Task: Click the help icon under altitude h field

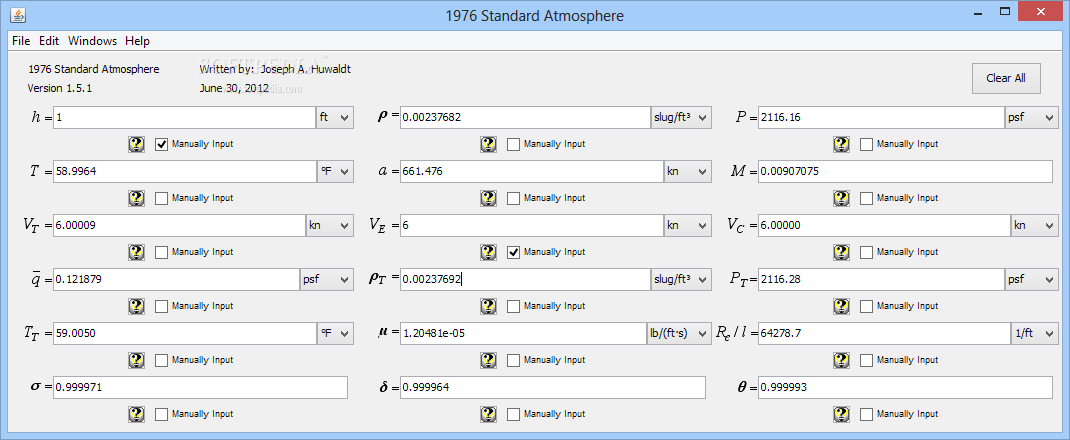Action: pos(137,144)
